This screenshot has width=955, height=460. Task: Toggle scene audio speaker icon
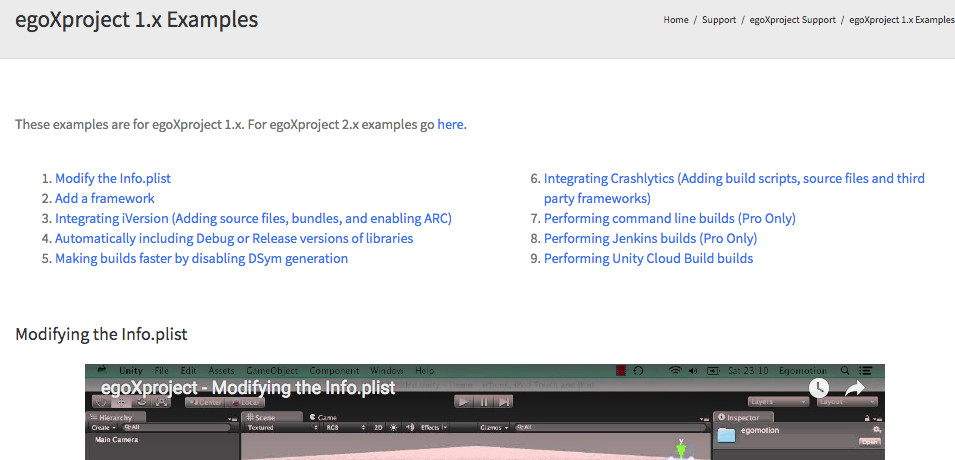tap(410, 428)
